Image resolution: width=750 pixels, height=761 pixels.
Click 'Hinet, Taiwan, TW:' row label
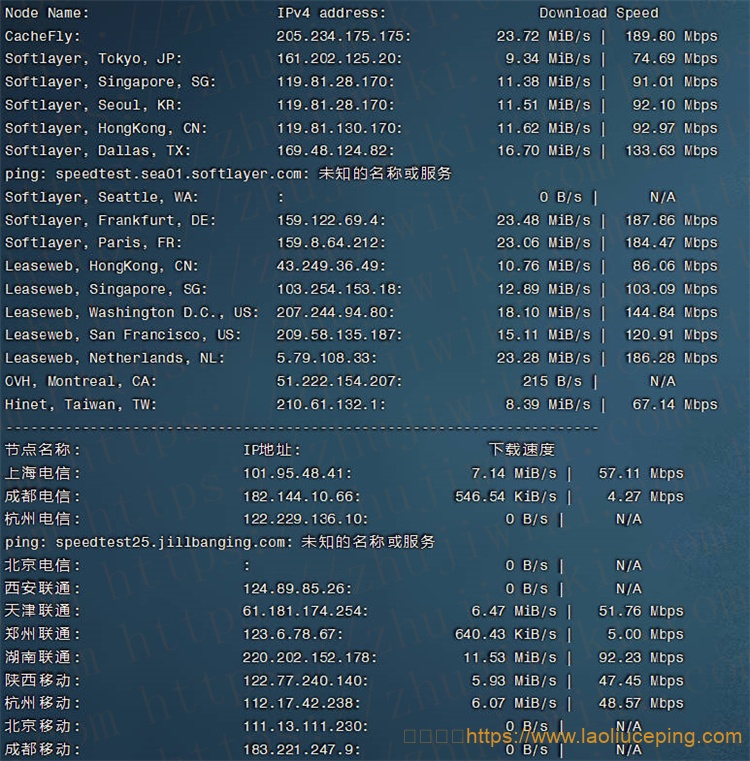click(81, 405)
